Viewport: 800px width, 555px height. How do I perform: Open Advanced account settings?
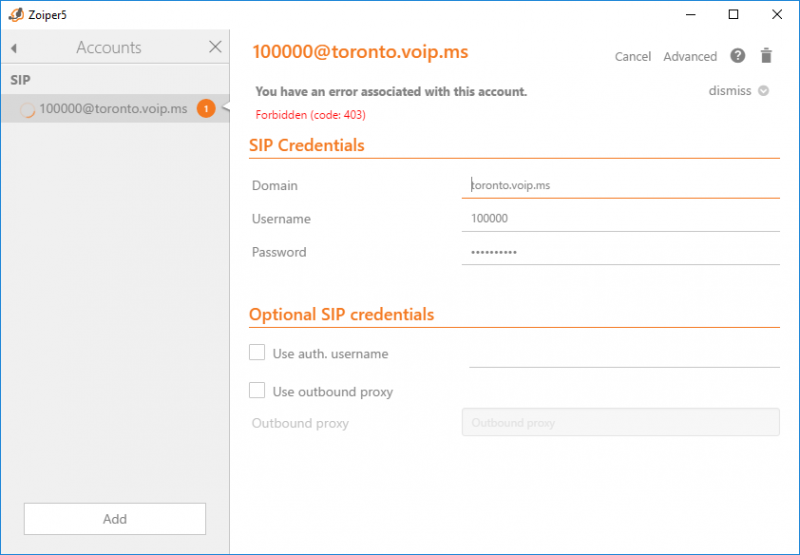click(690, 56)
